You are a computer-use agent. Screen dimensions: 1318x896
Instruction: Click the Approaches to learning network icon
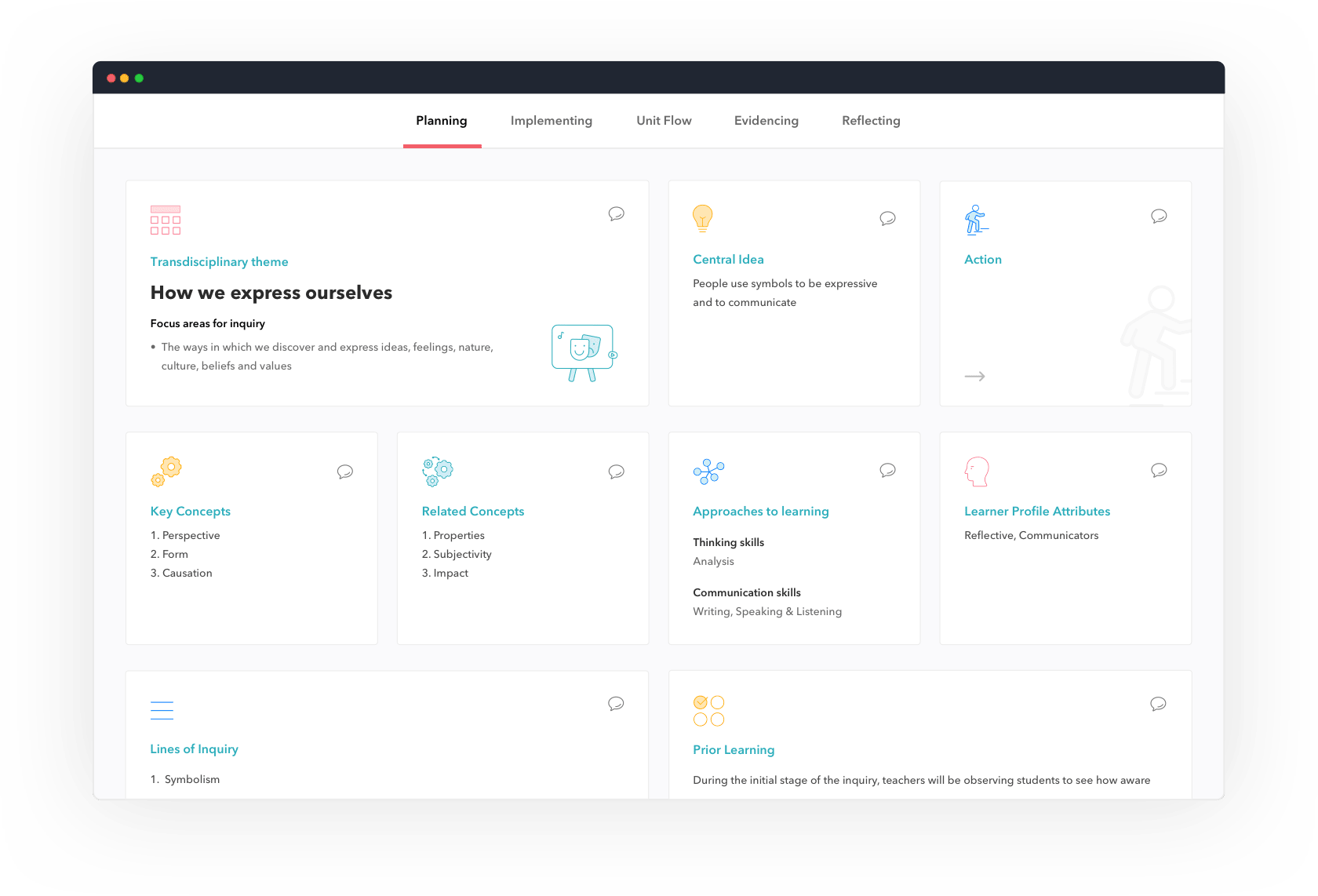[708, 472]
